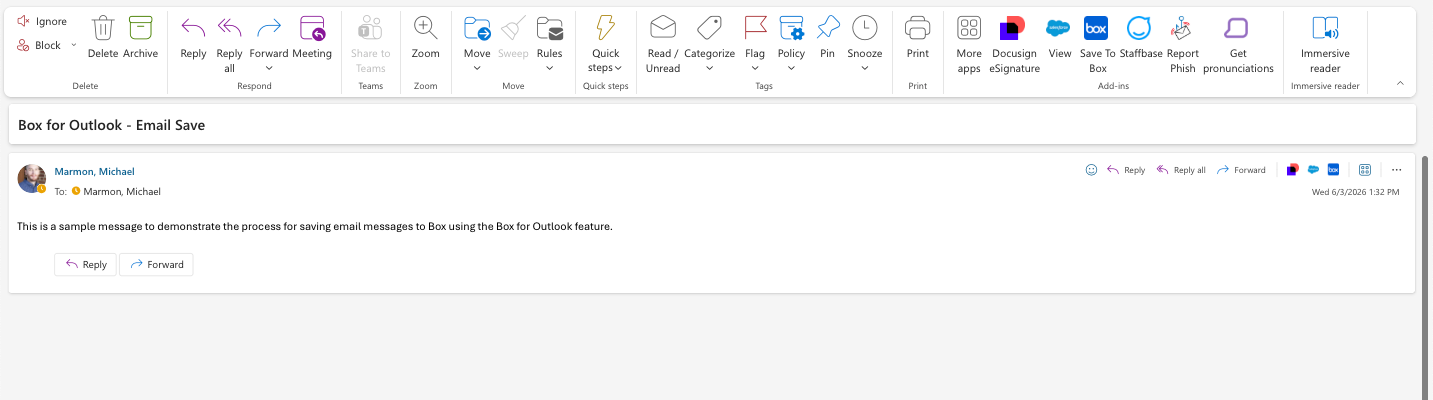Click the Move folder icon
This screenshot has width=1433, height=400.
tap(477, 27)
